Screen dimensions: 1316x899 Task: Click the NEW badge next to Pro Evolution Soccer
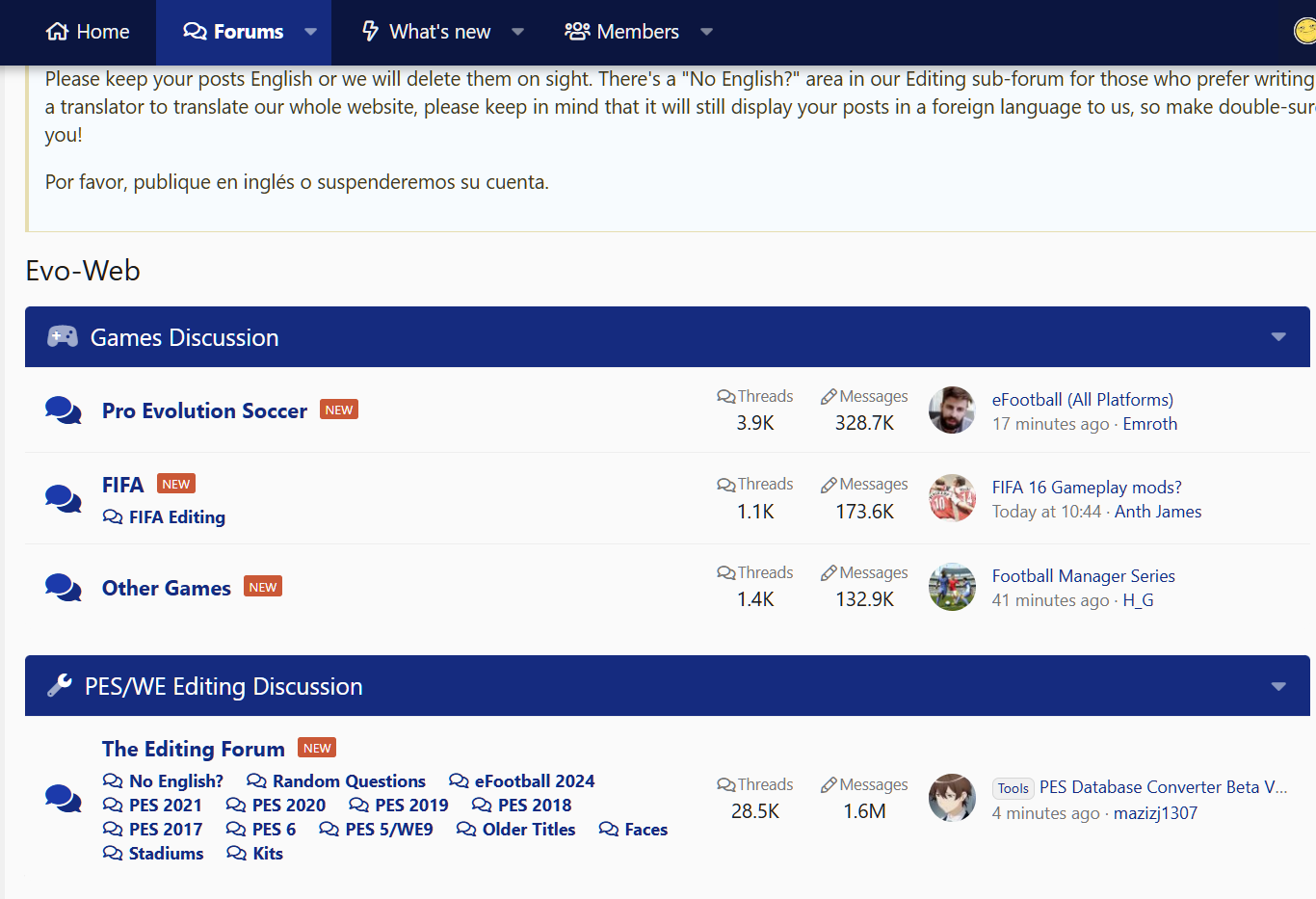(339, 410)
